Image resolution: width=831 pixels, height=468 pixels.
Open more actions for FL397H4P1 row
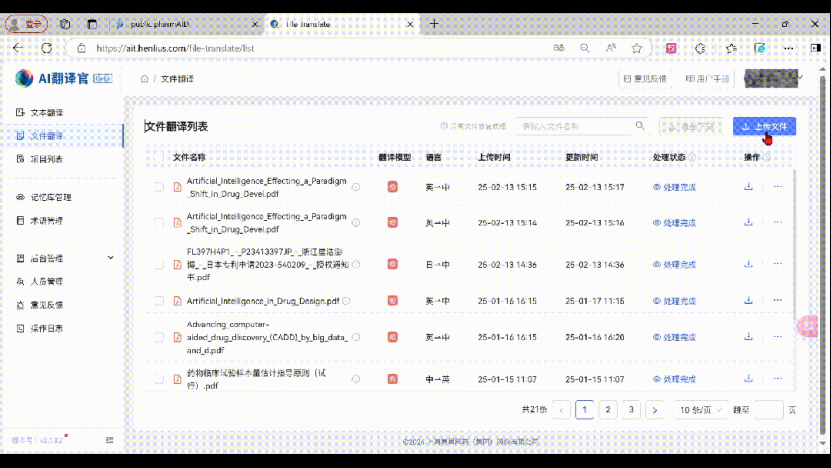tap(777, 263)
